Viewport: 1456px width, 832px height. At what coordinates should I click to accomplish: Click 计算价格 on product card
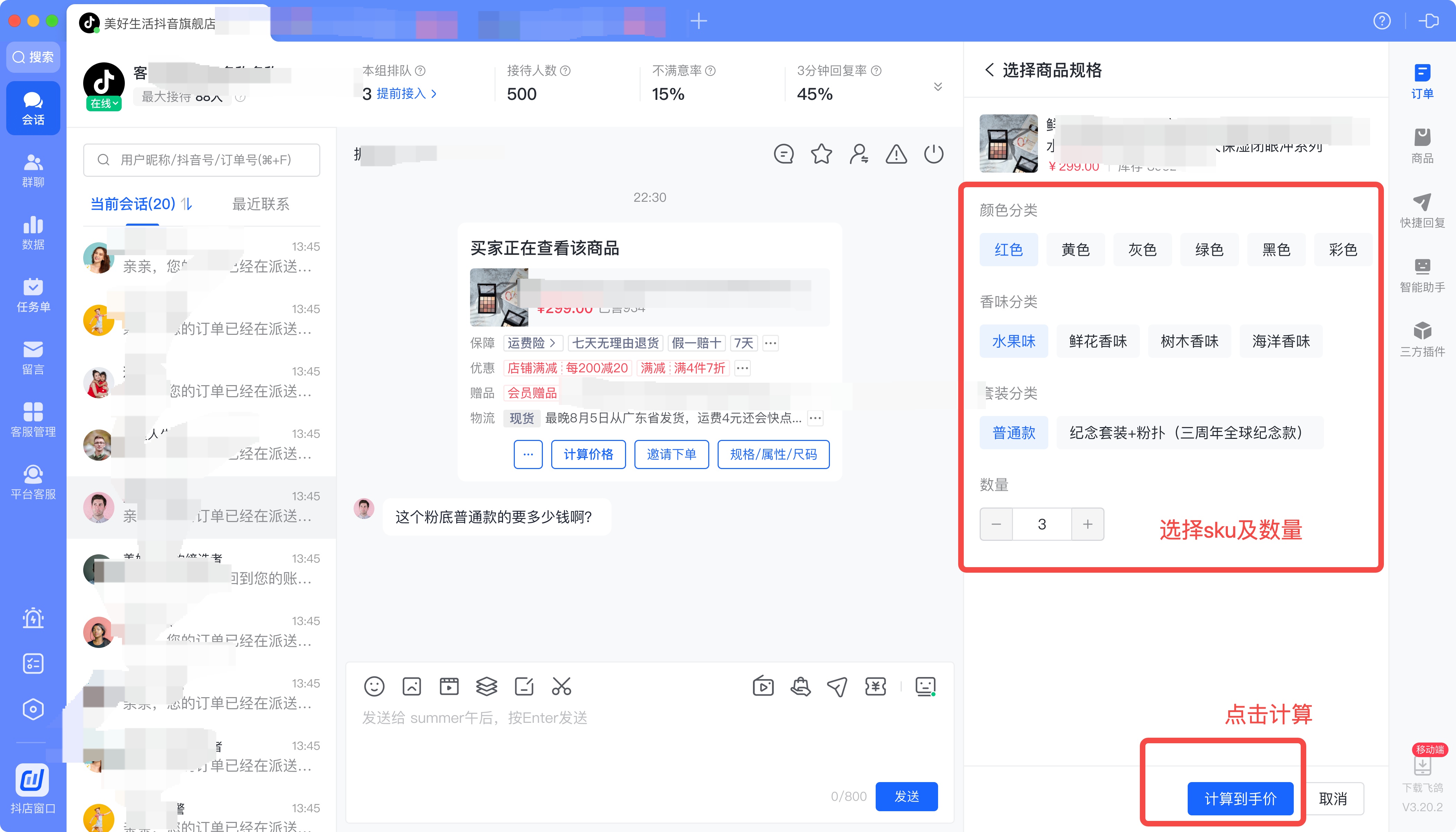[x=588, y=454]
